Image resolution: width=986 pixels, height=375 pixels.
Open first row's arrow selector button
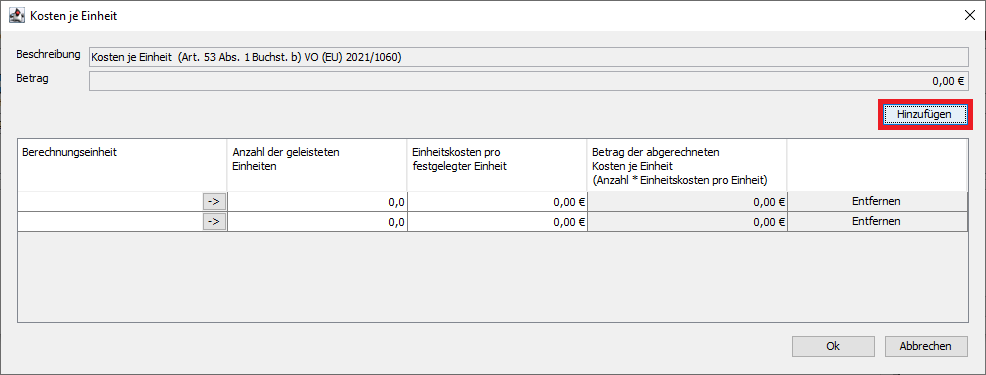(x=214, y=201)
